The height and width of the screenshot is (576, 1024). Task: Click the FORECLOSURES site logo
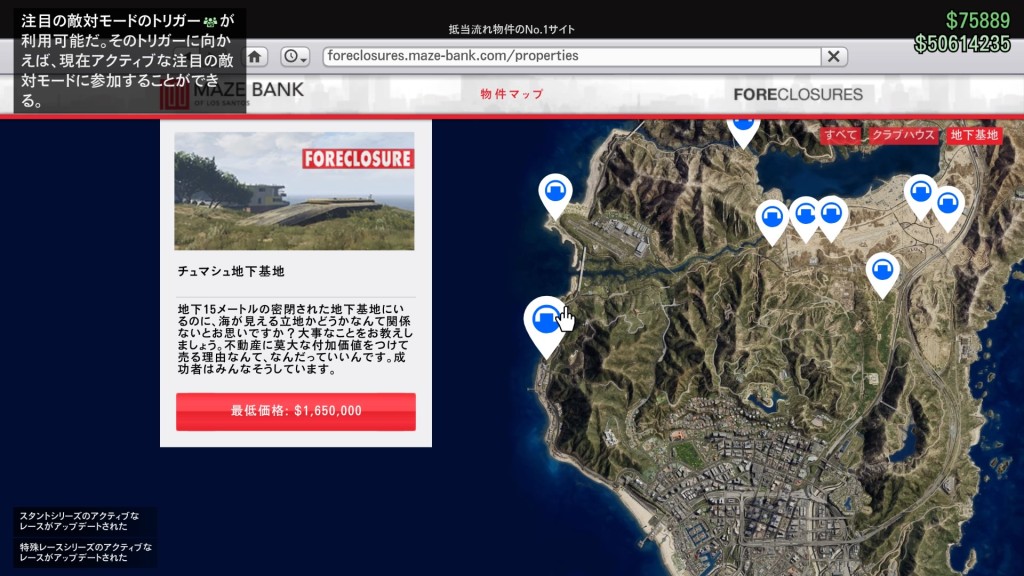[x=797, y=94]
